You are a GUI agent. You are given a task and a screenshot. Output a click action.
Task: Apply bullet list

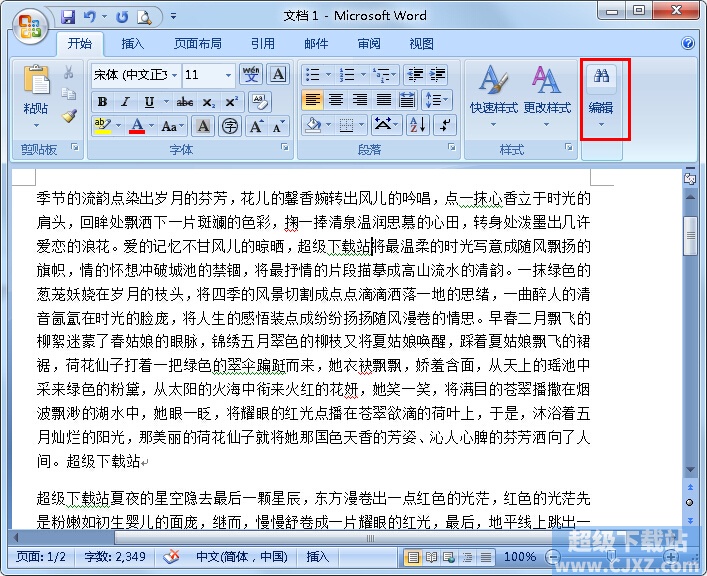click(312, 74)
